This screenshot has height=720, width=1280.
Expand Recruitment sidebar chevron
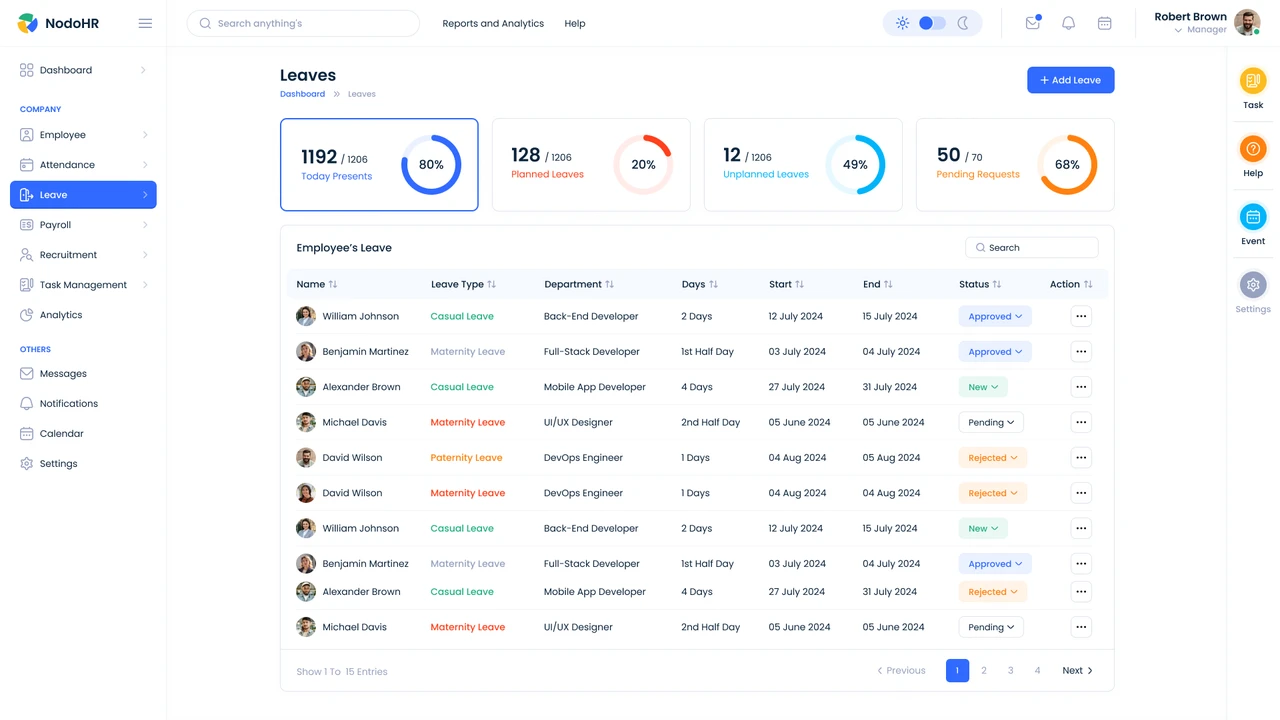tap(145, 255)
